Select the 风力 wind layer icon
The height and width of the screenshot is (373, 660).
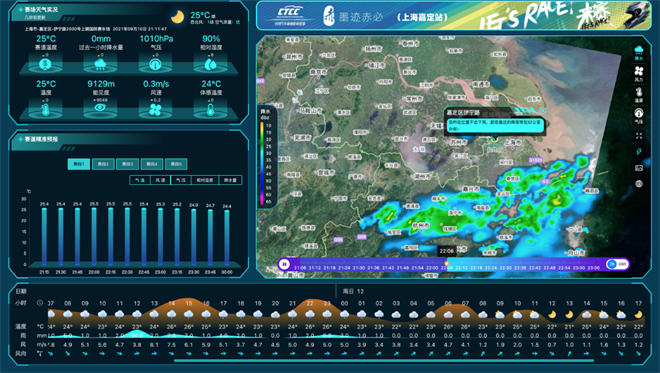[639, 74]
